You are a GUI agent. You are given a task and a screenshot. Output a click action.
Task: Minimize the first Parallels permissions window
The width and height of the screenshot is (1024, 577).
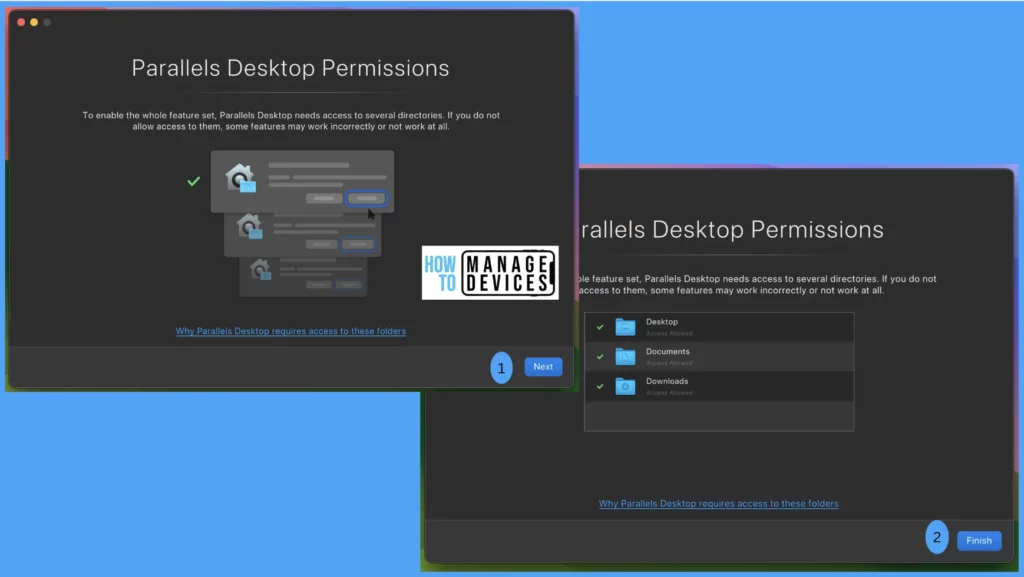coord(34,22)
